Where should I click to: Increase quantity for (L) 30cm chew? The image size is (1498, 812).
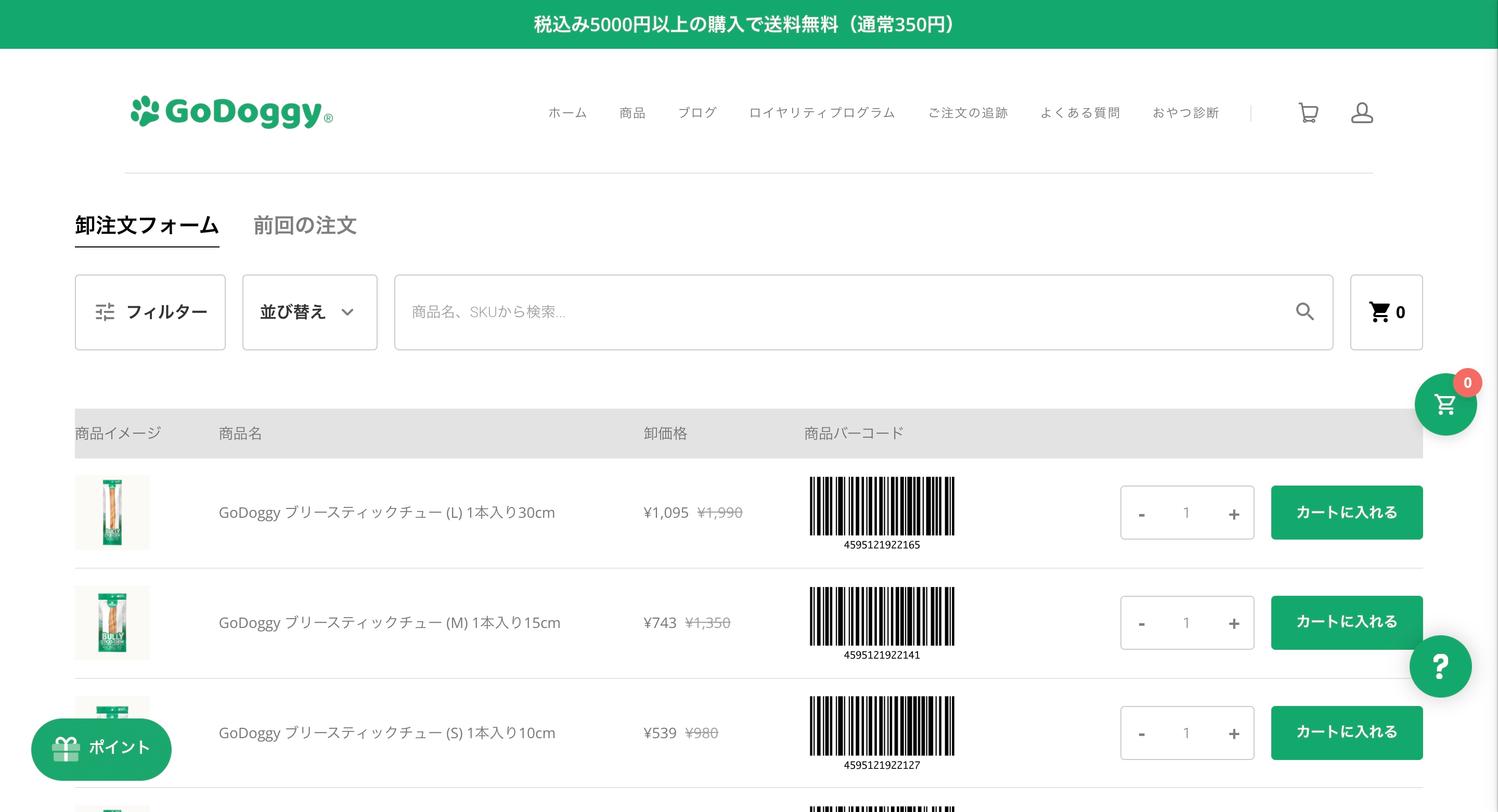coord(1233,513)
